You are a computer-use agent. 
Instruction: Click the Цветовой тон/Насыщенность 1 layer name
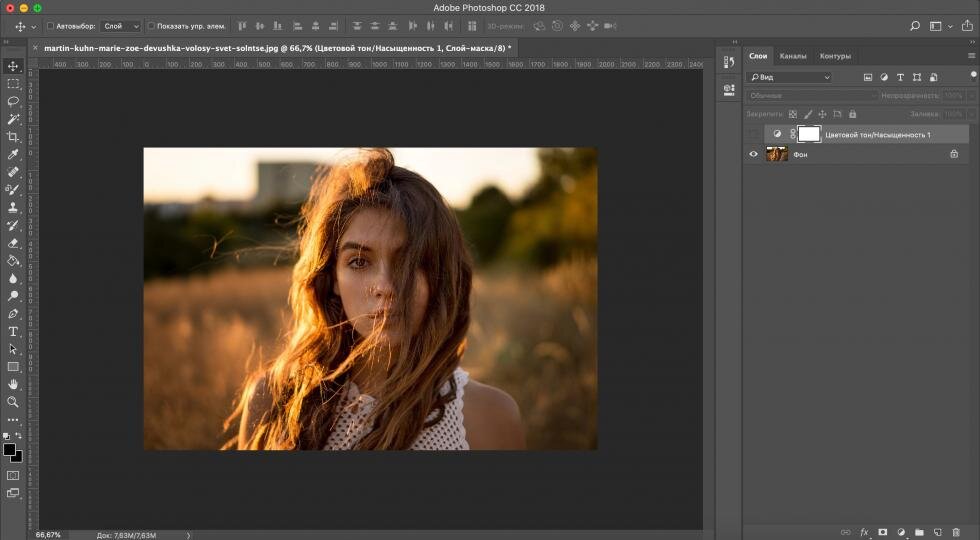pyautogui.click(x=877, y=134)
